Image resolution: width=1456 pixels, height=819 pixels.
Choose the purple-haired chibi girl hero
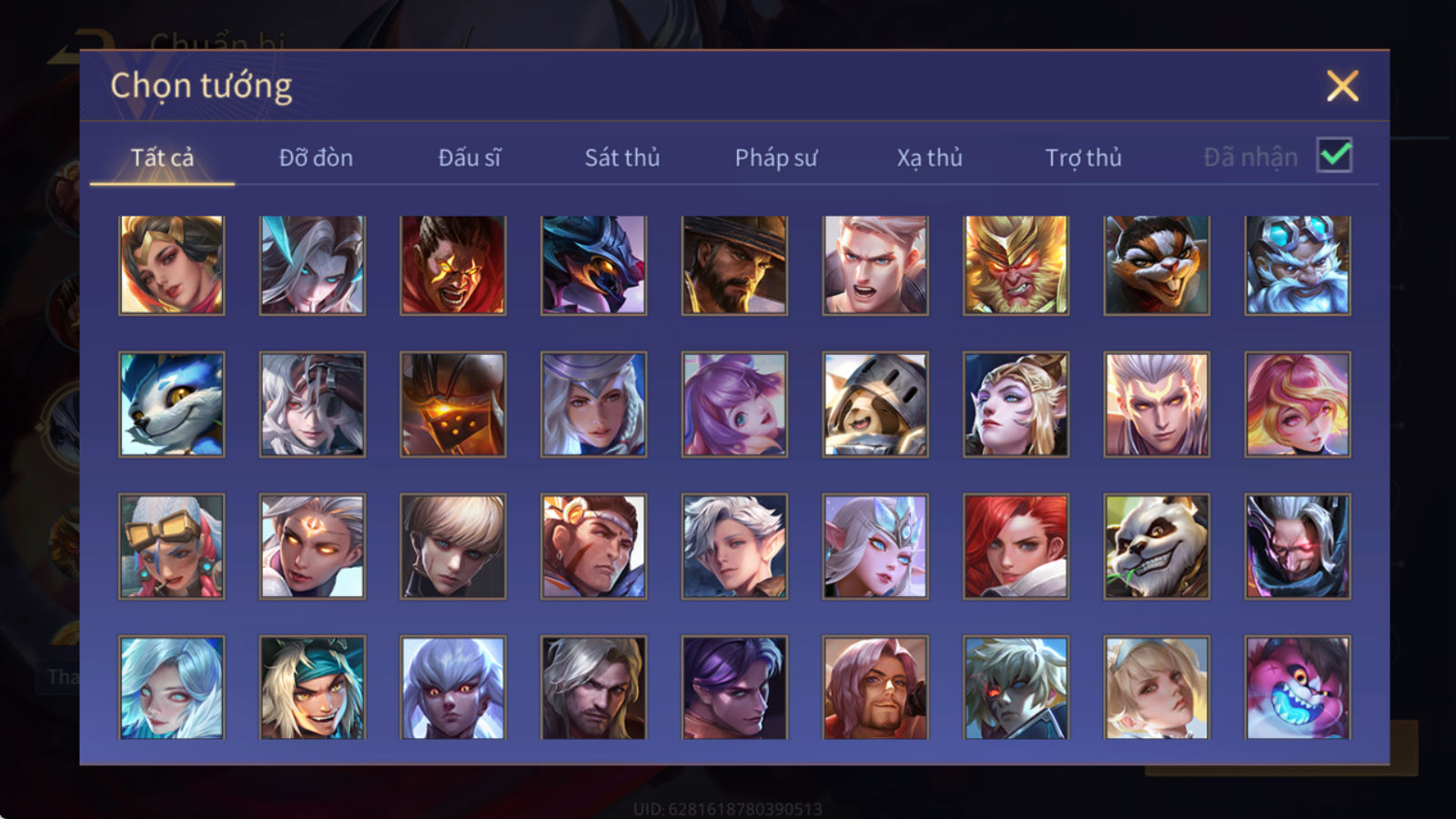pos(734,404)
